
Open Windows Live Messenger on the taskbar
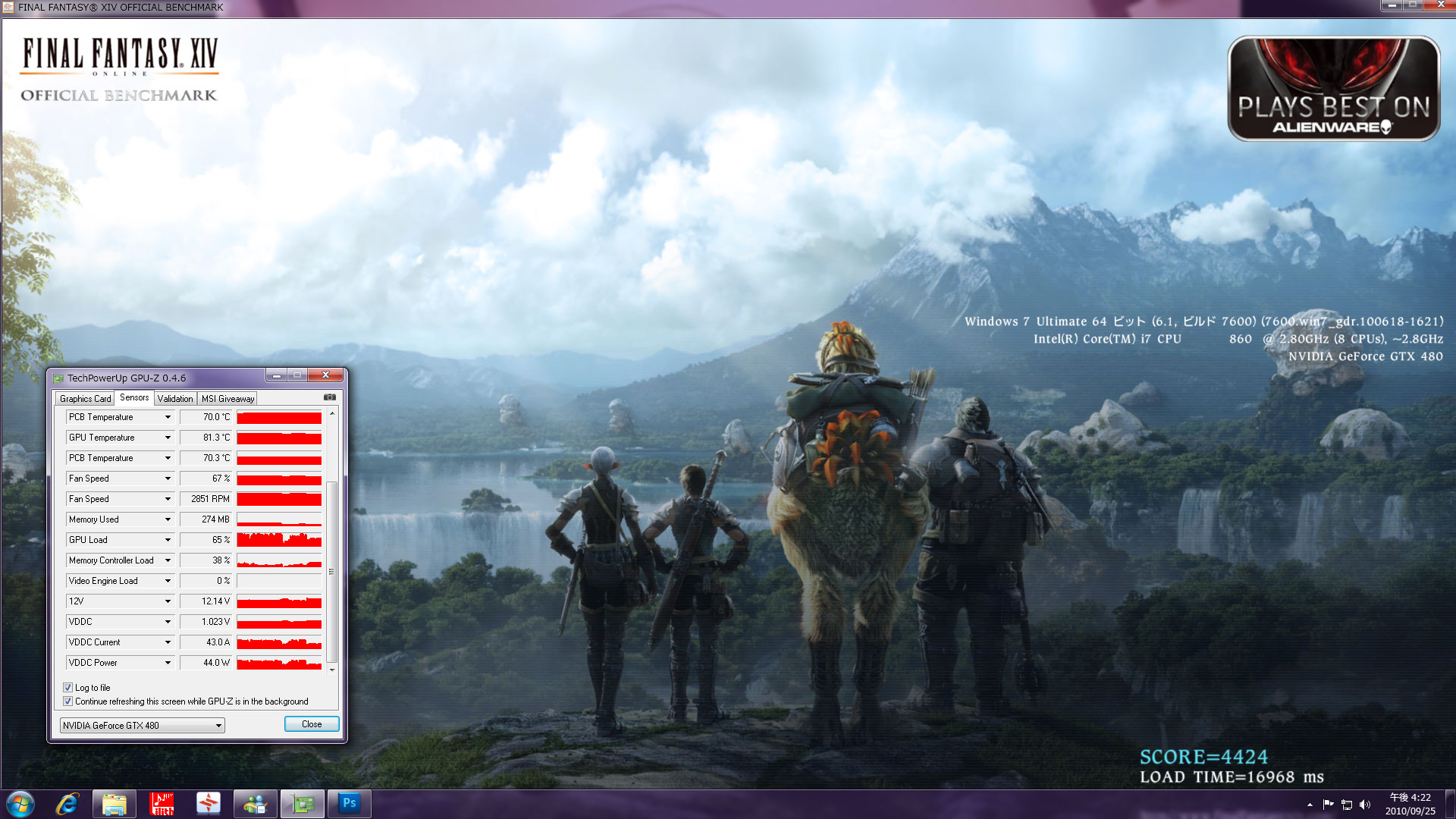click(256, 804)
